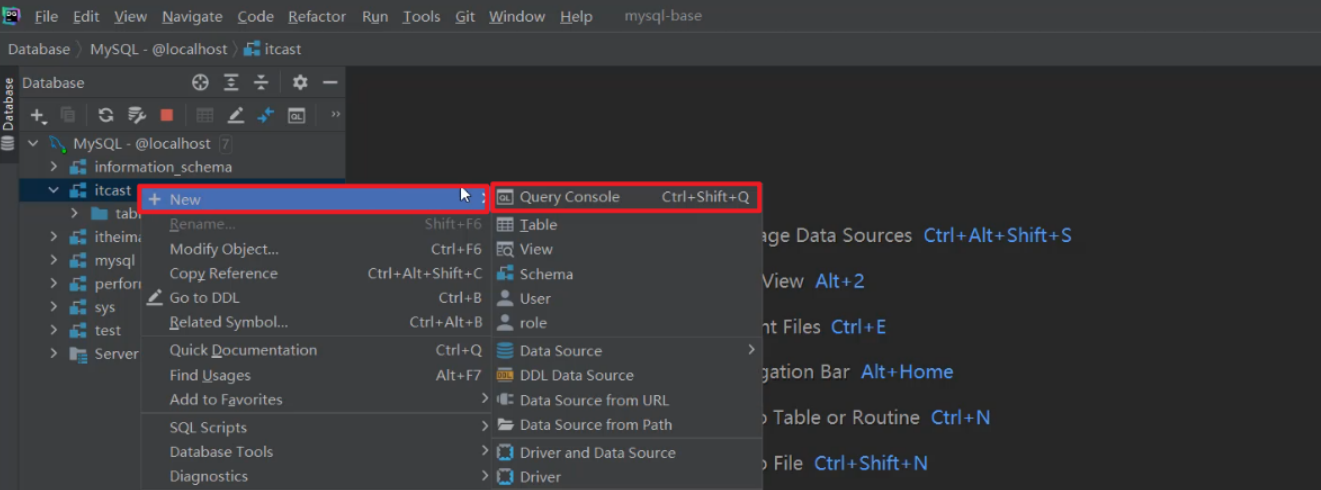Open the Refactor menu
This screenshot has height=490, width=1321.
317,17
